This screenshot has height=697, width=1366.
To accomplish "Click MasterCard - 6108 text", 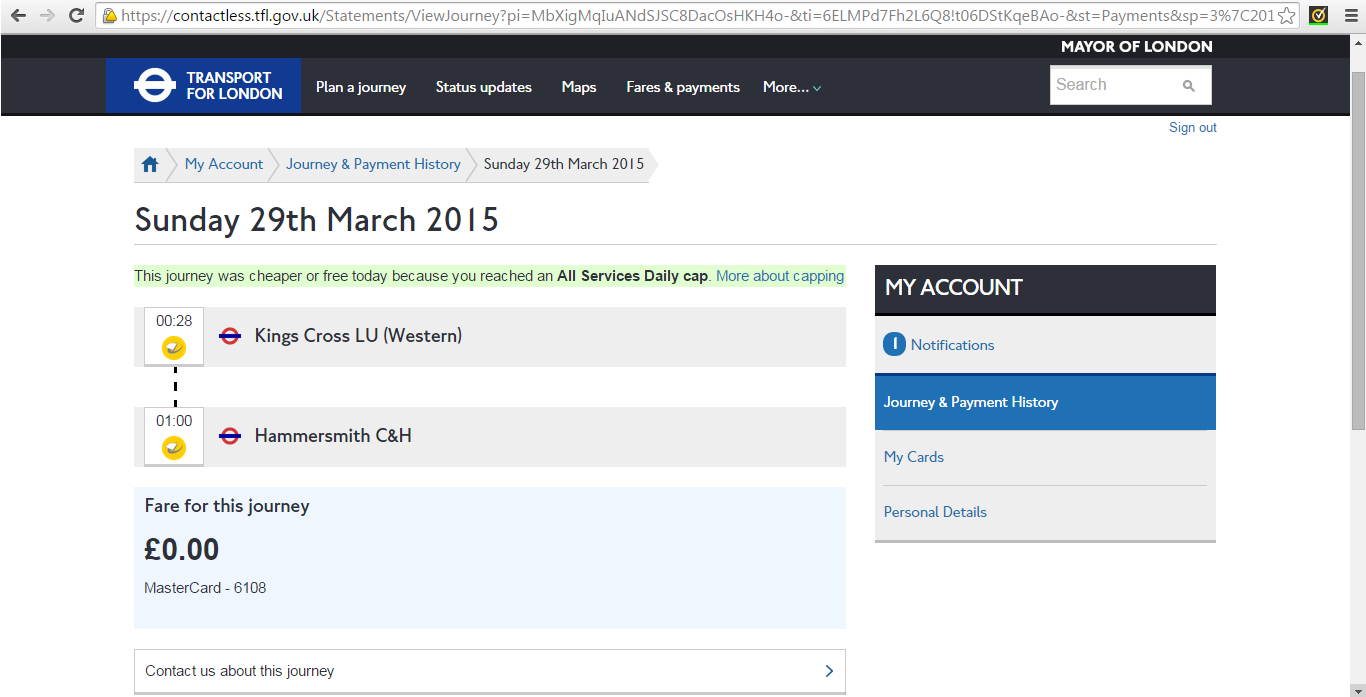I will click(205, 588).
